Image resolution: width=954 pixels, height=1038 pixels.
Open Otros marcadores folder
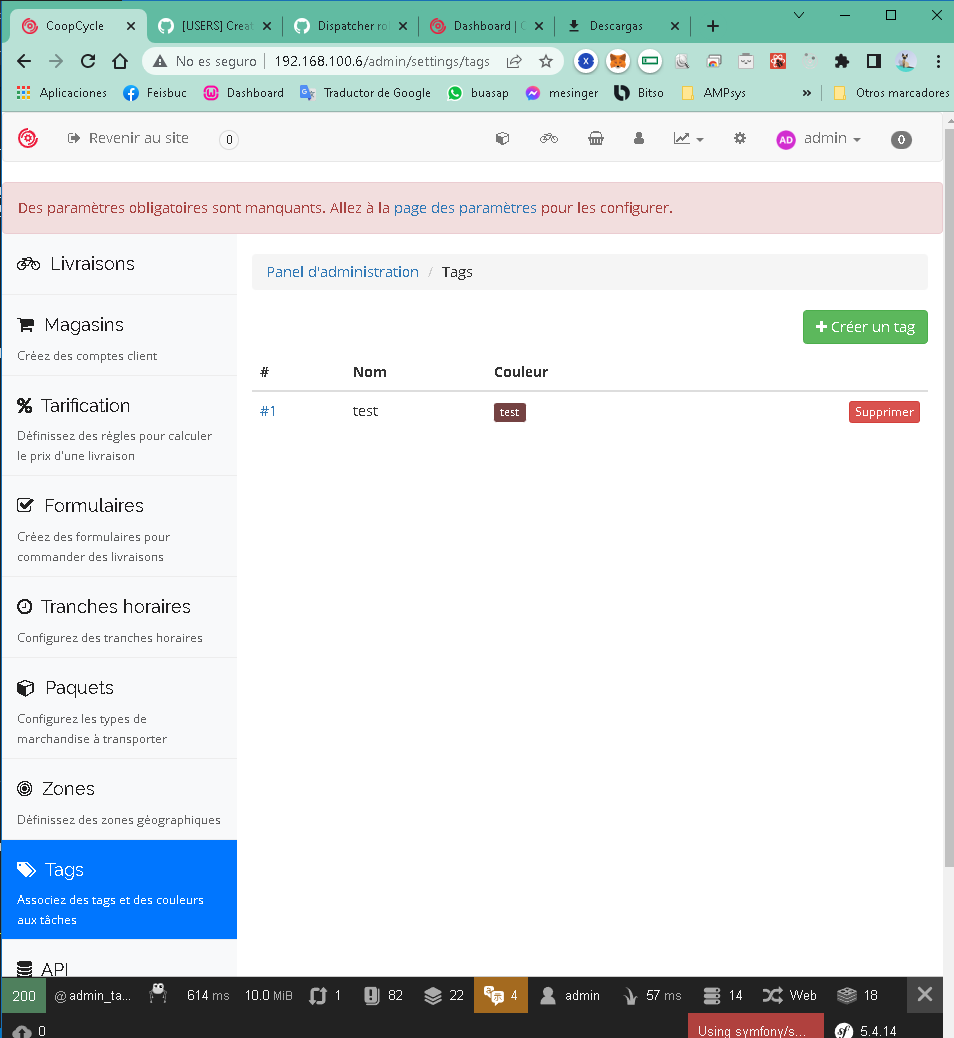tap(891, 93)
